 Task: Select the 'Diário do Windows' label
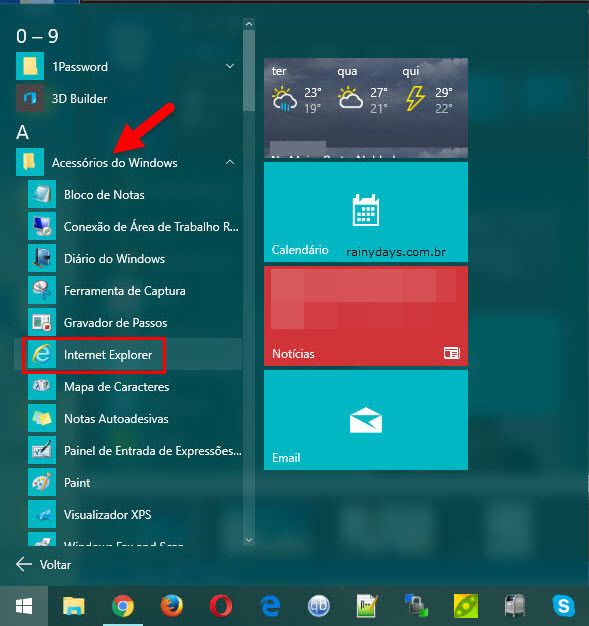click(114, 259)
